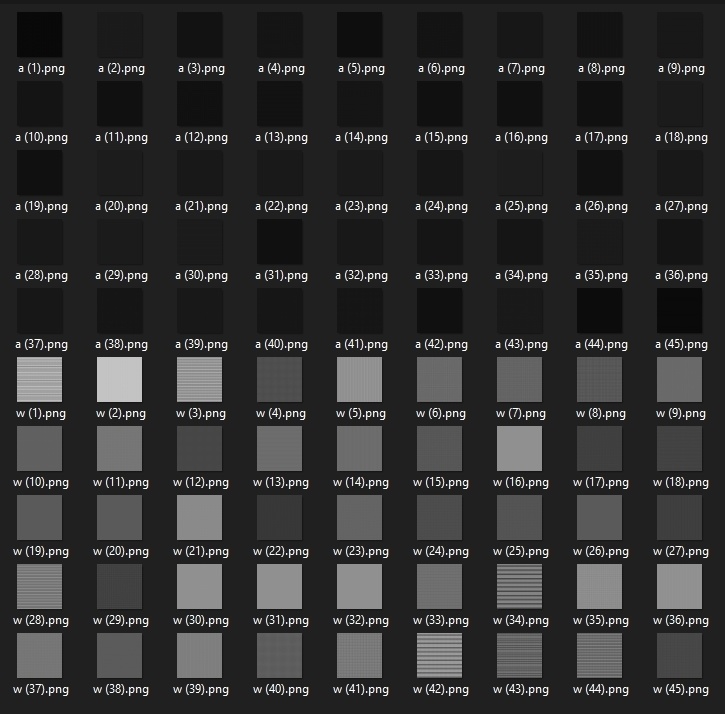725x714 pixels.
Task: Click the striped w (42).png thumbnail
Action: click(439, 655)
